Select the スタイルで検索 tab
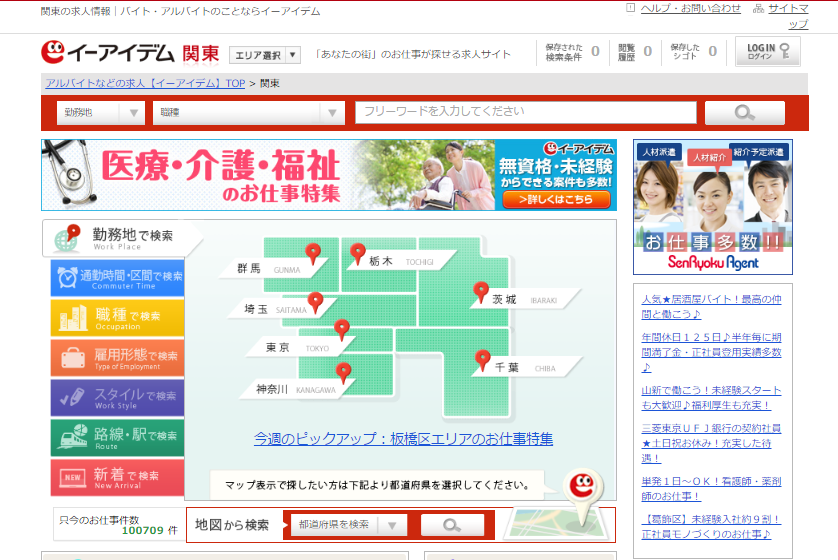Screen dimensions: 838x560 [x=118, y=398]
